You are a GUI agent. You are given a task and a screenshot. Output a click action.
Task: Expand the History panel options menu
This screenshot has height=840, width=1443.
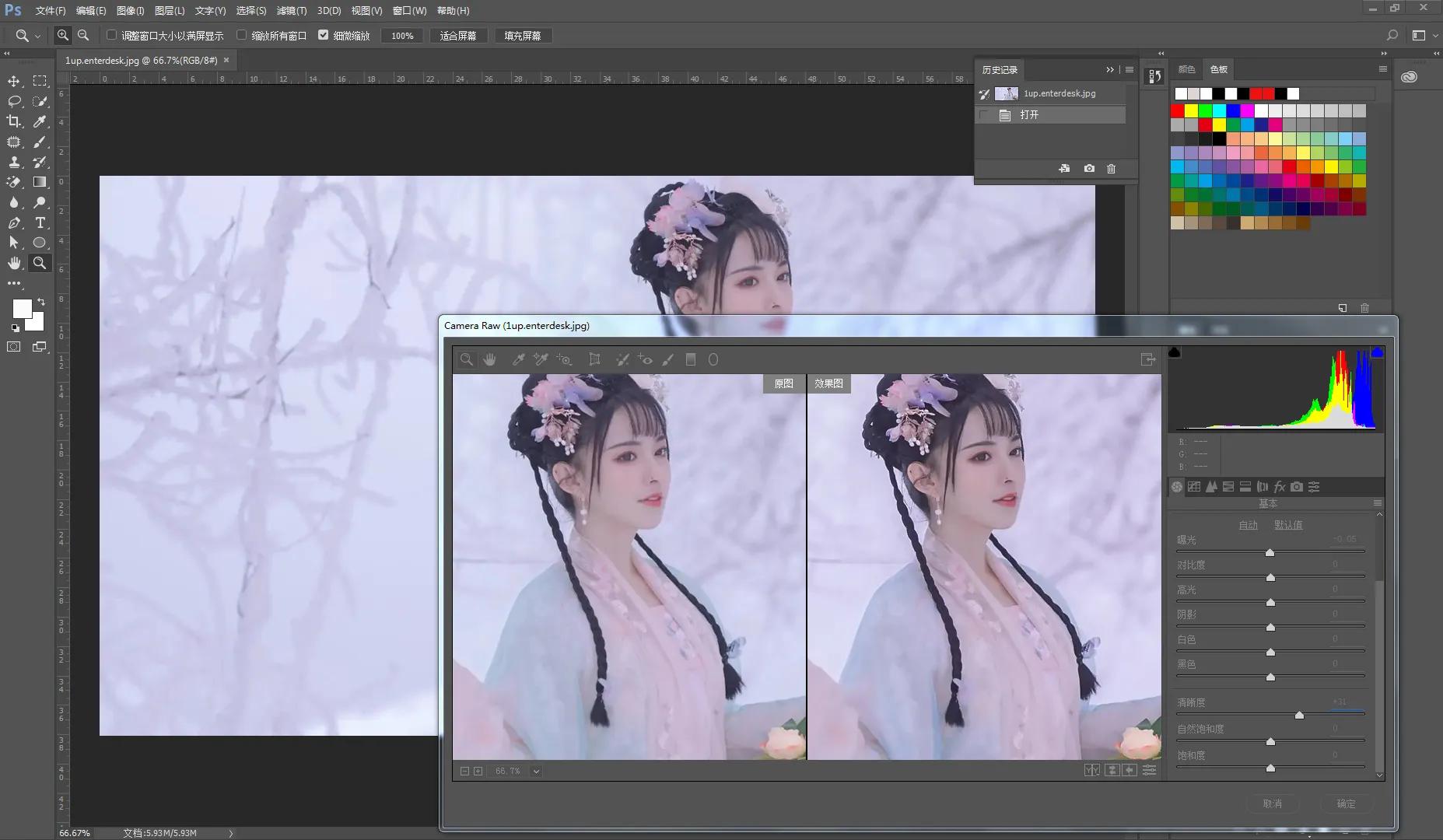tap(1130, 70)
